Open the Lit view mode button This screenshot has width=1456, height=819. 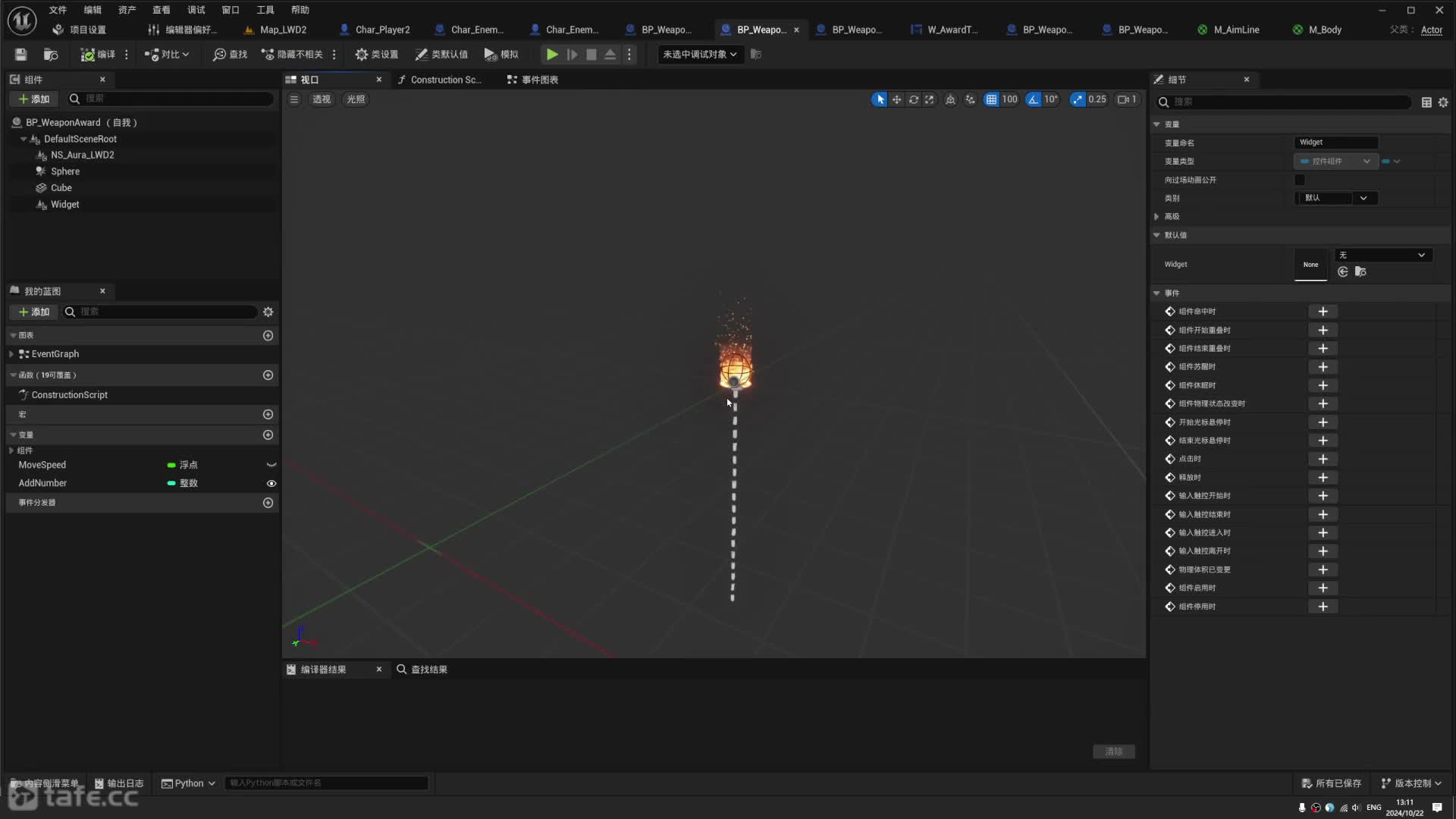click(356, 99)
